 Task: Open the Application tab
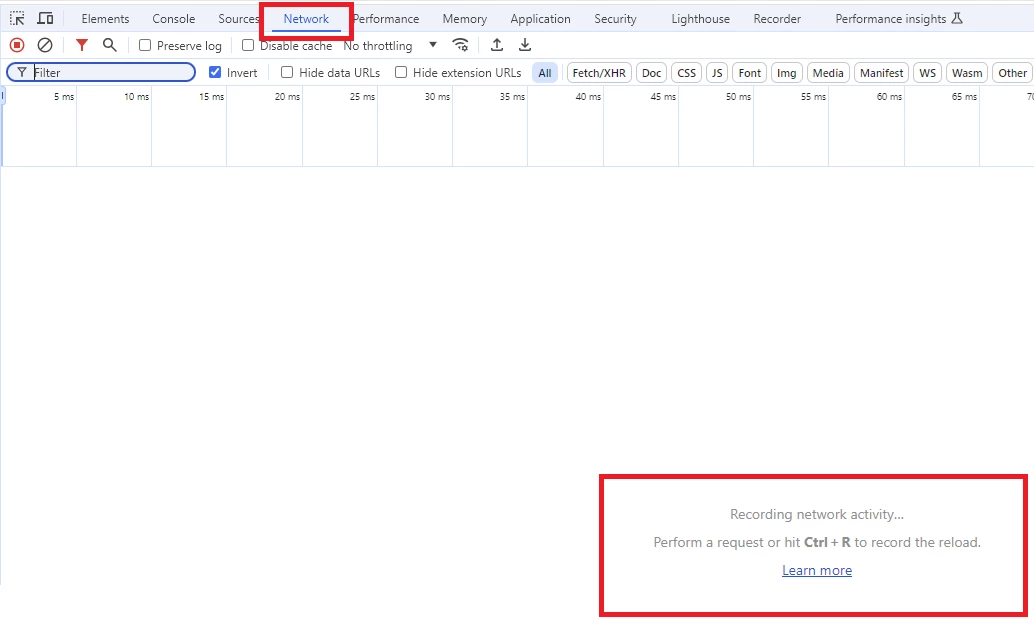click(541, 19)
